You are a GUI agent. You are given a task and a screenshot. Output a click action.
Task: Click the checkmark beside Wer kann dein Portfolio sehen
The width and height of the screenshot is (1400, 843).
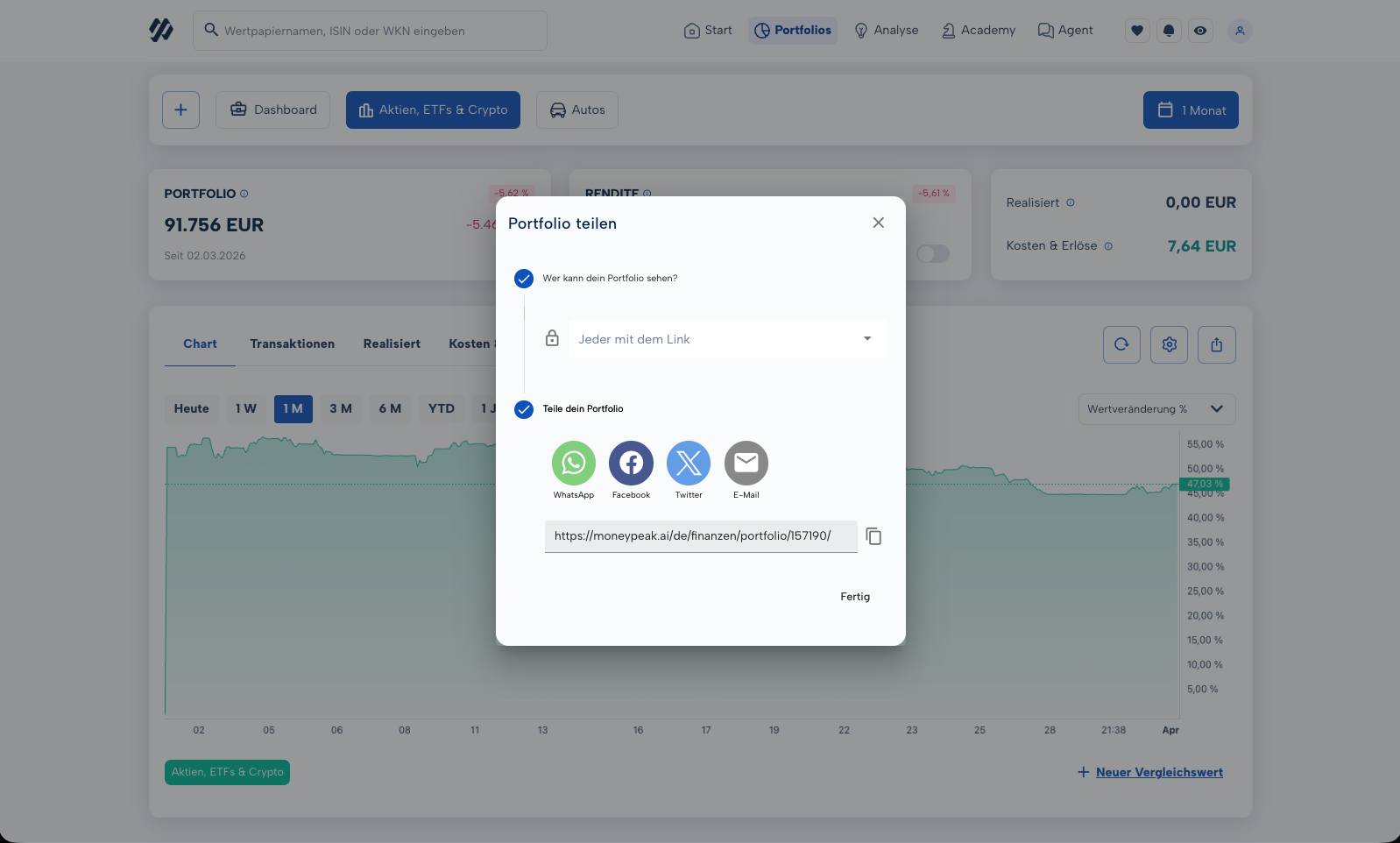click(x=524, y=279)
